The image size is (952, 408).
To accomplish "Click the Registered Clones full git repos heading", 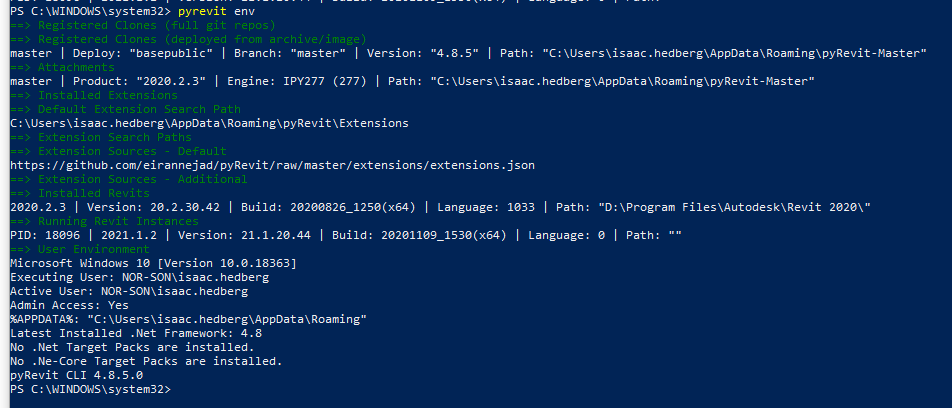I will click(x=143, y=26).
